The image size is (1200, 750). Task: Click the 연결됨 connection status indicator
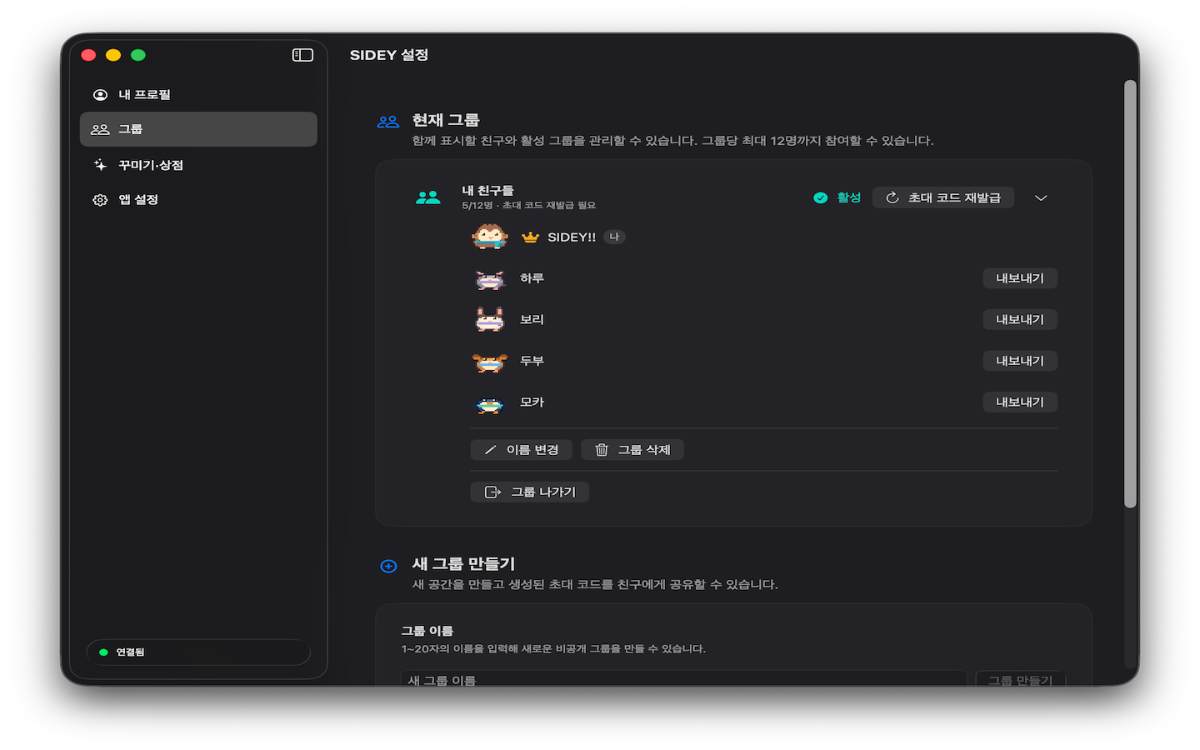coord(198,652)
